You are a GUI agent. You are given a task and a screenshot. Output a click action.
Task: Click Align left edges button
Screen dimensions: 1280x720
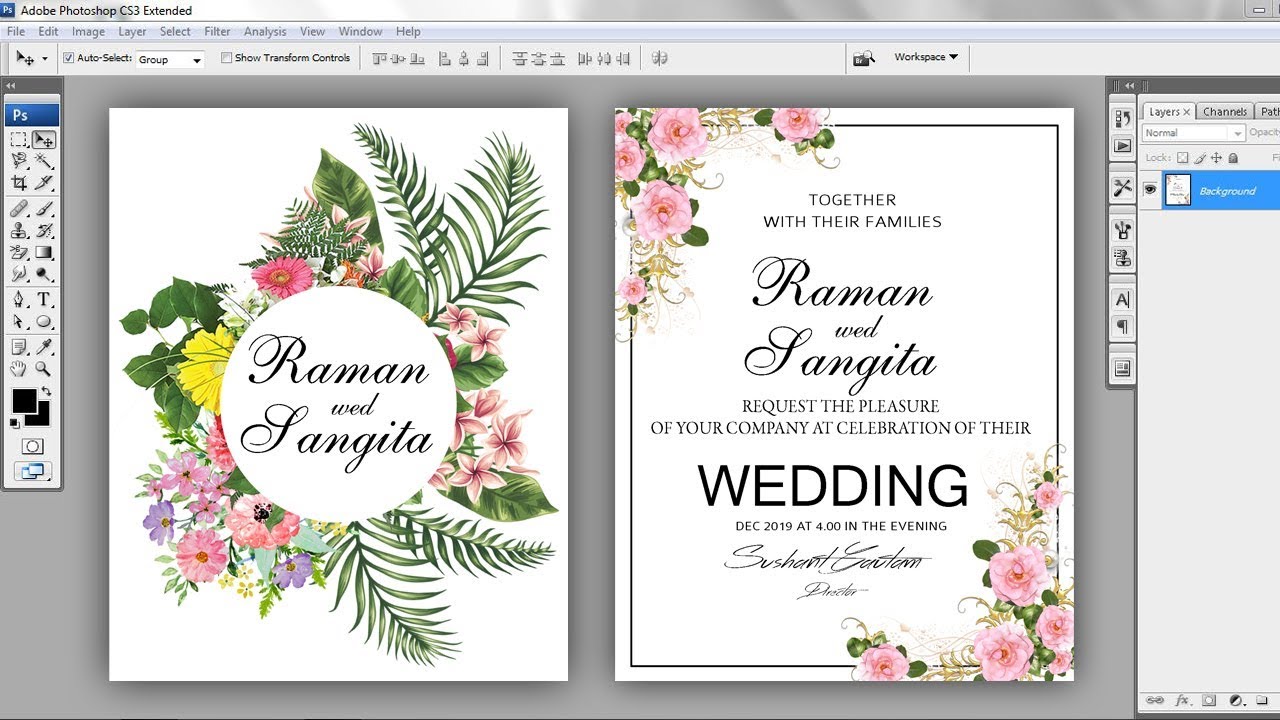tap(445, 58)
